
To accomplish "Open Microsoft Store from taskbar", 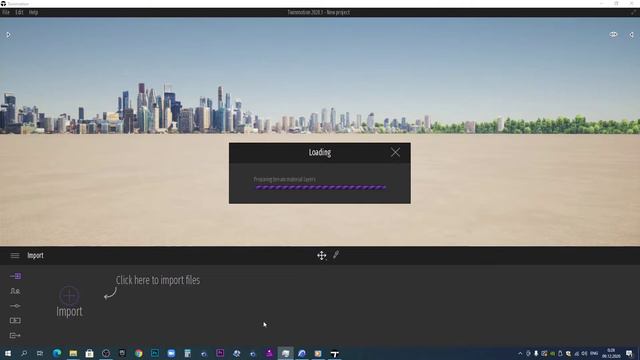I will (x=89, y=353).
